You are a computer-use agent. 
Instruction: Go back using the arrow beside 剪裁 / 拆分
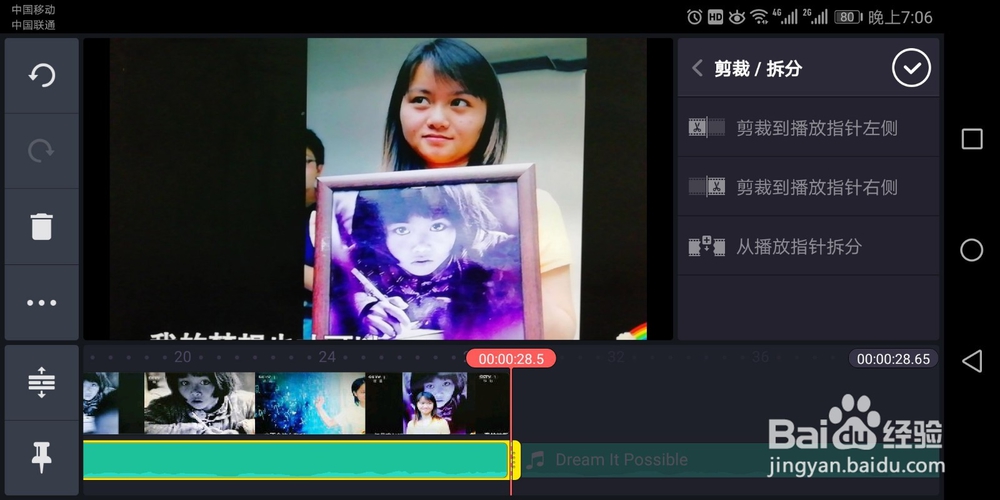click(697, 68)
